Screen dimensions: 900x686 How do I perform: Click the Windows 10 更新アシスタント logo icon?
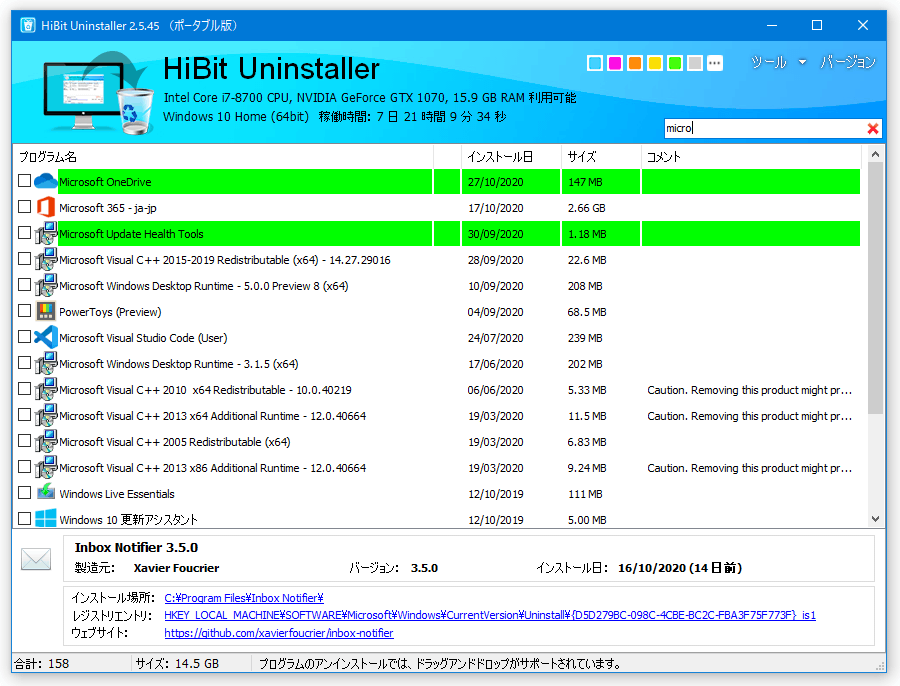[x=45, y=518]
